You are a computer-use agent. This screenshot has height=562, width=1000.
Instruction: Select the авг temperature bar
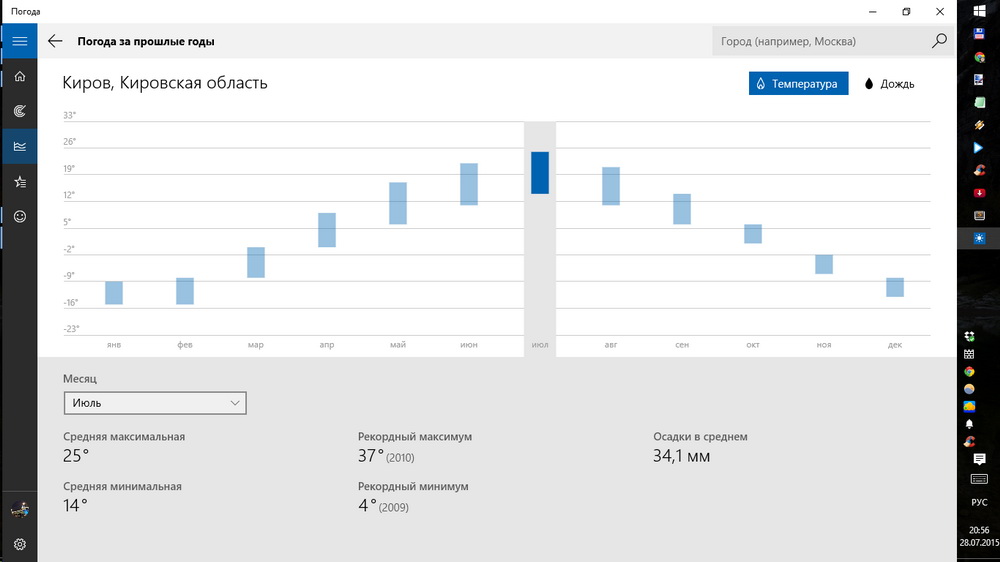(x=611, y=186)
